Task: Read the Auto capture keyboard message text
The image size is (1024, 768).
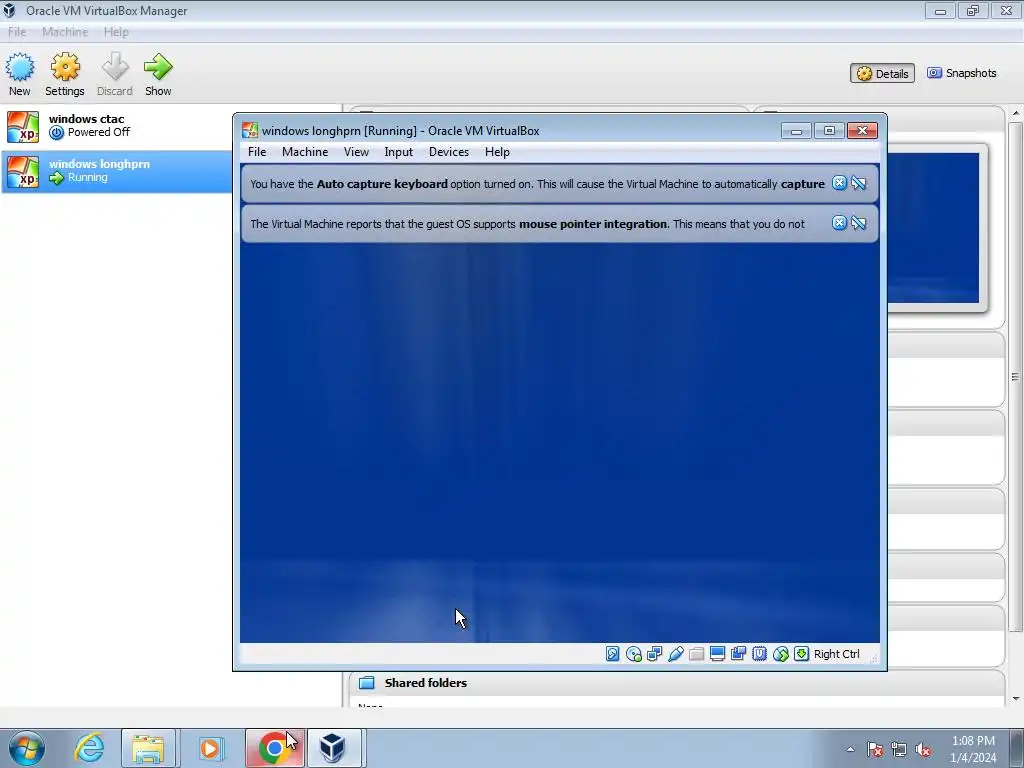Action: [x=537, y=184]
